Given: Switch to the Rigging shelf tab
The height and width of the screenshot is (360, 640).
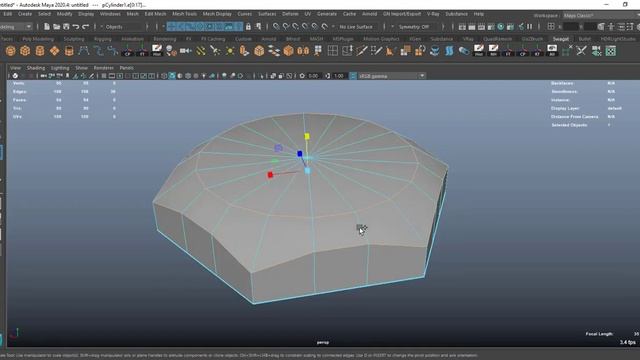Looking at the screenshot, I should pyautogui.click(x=103, y=39).
